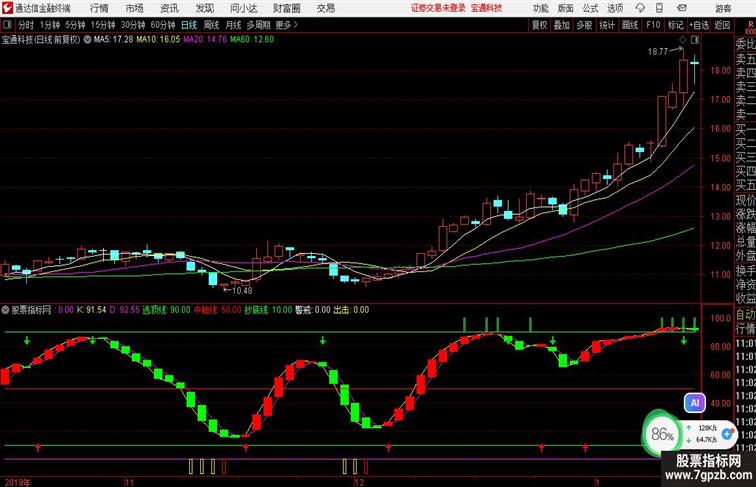Click the MA10: 16.05 label
The width and height of the screenshot is (756, 487).
pyautogui.click(x=158, y=40)
